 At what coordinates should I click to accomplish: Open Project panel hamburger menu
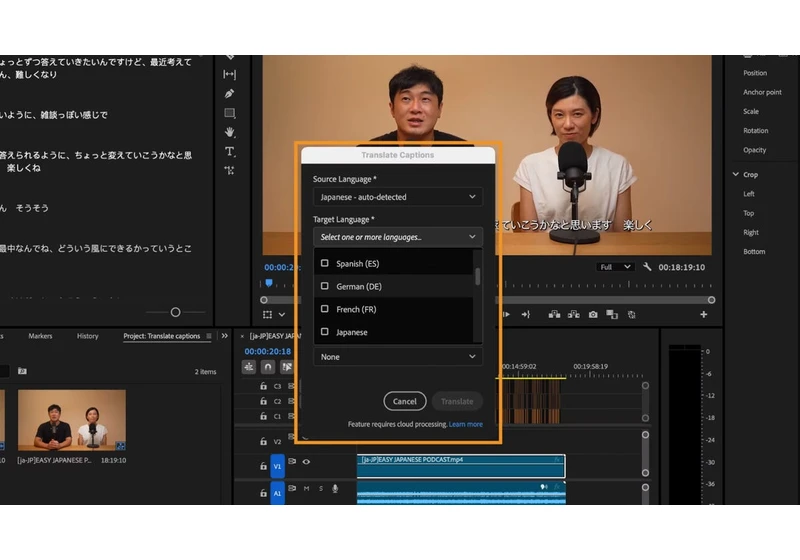(x=209, y=336)
